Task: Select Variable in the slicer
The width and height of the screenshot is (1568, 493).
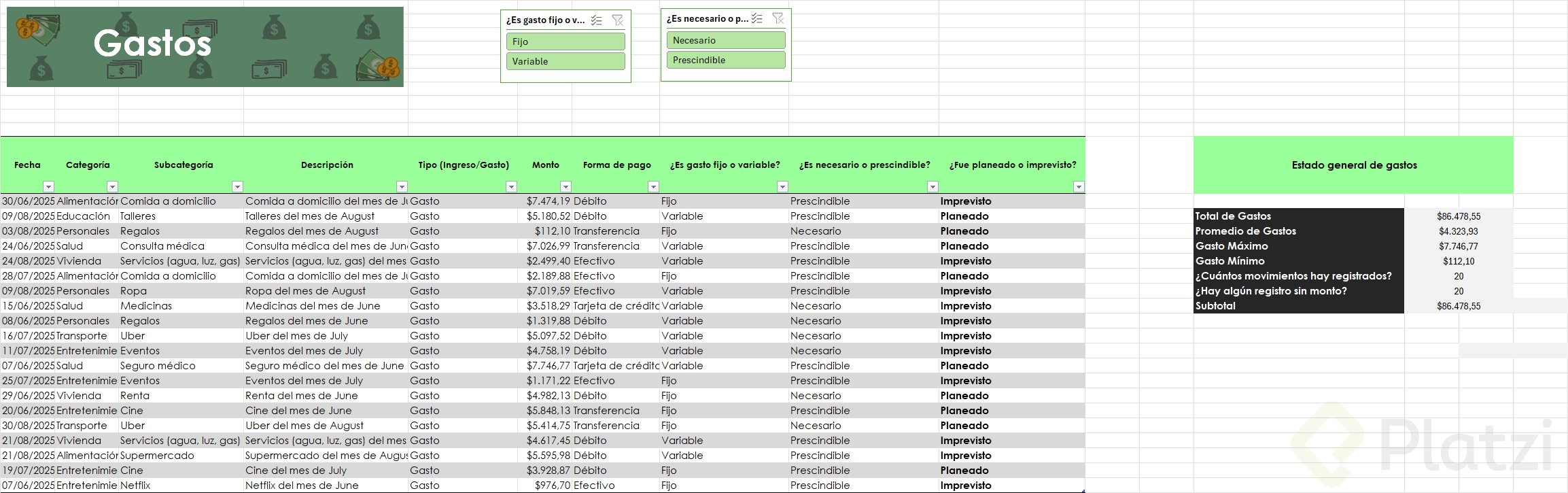Action: point(565,61)
